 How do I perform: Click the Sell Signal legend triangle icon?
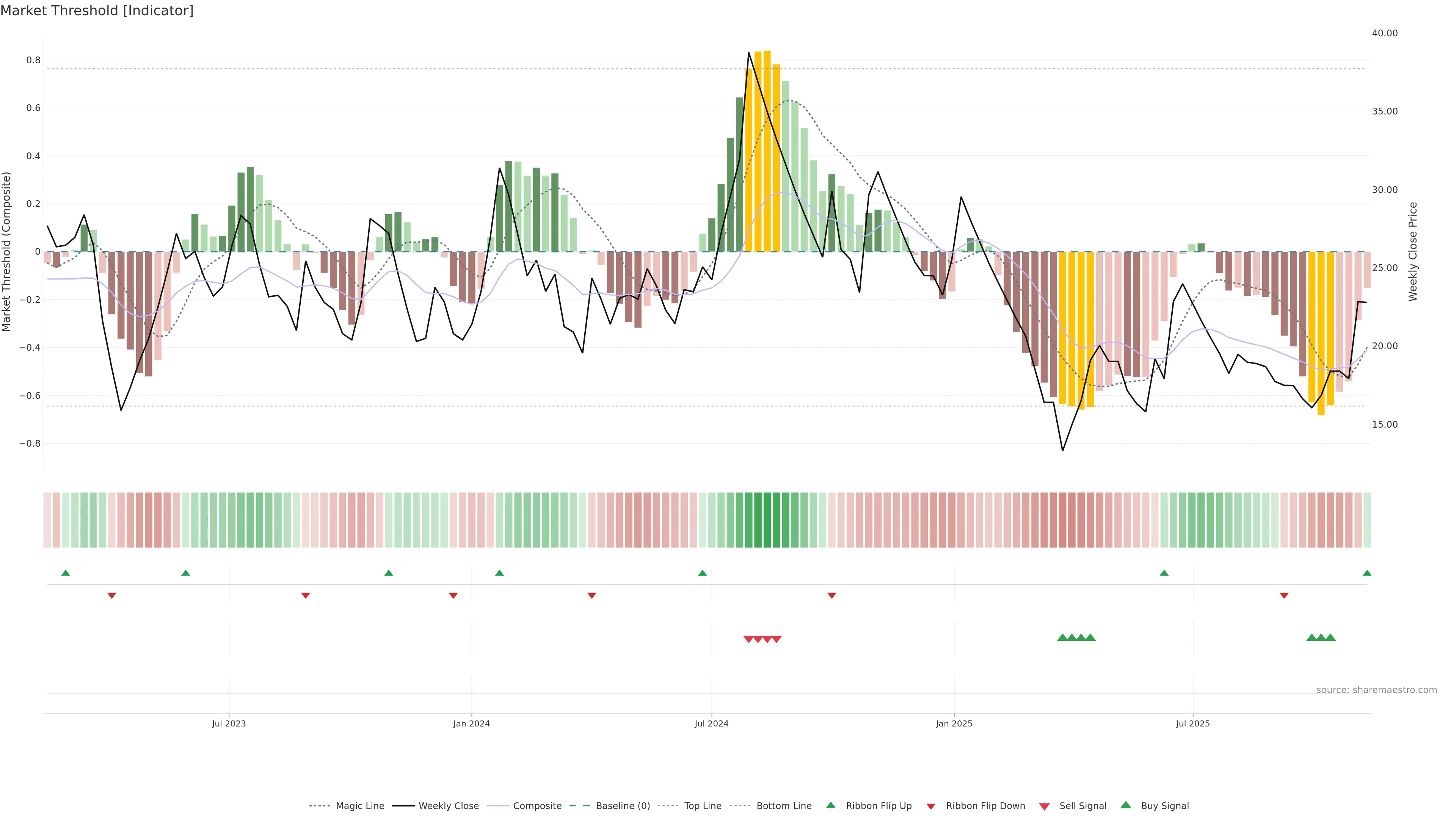click(1044, 806)
